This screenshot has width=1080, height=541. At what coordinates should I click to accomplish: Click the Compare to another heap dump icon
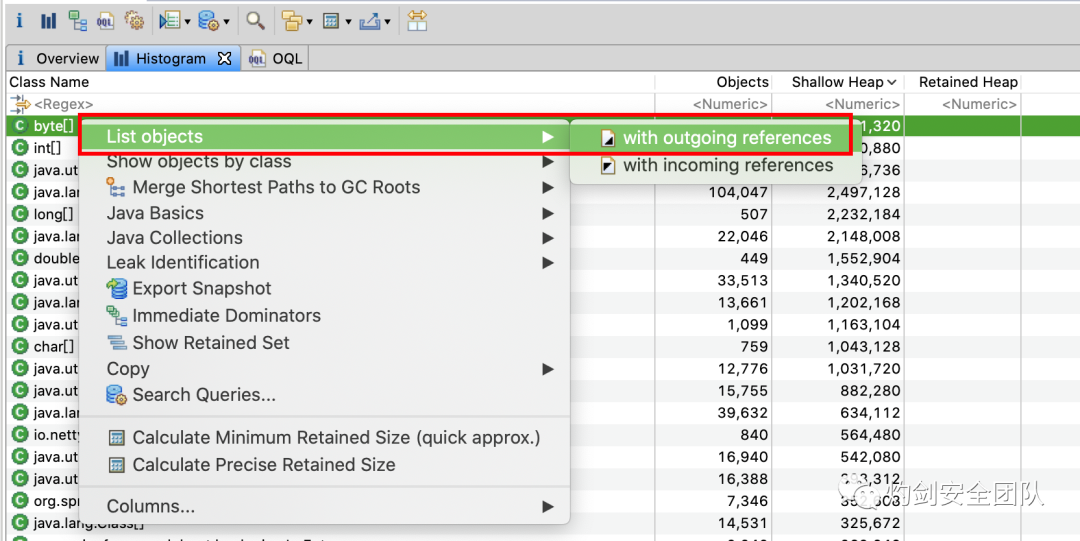tap(417, 21)
